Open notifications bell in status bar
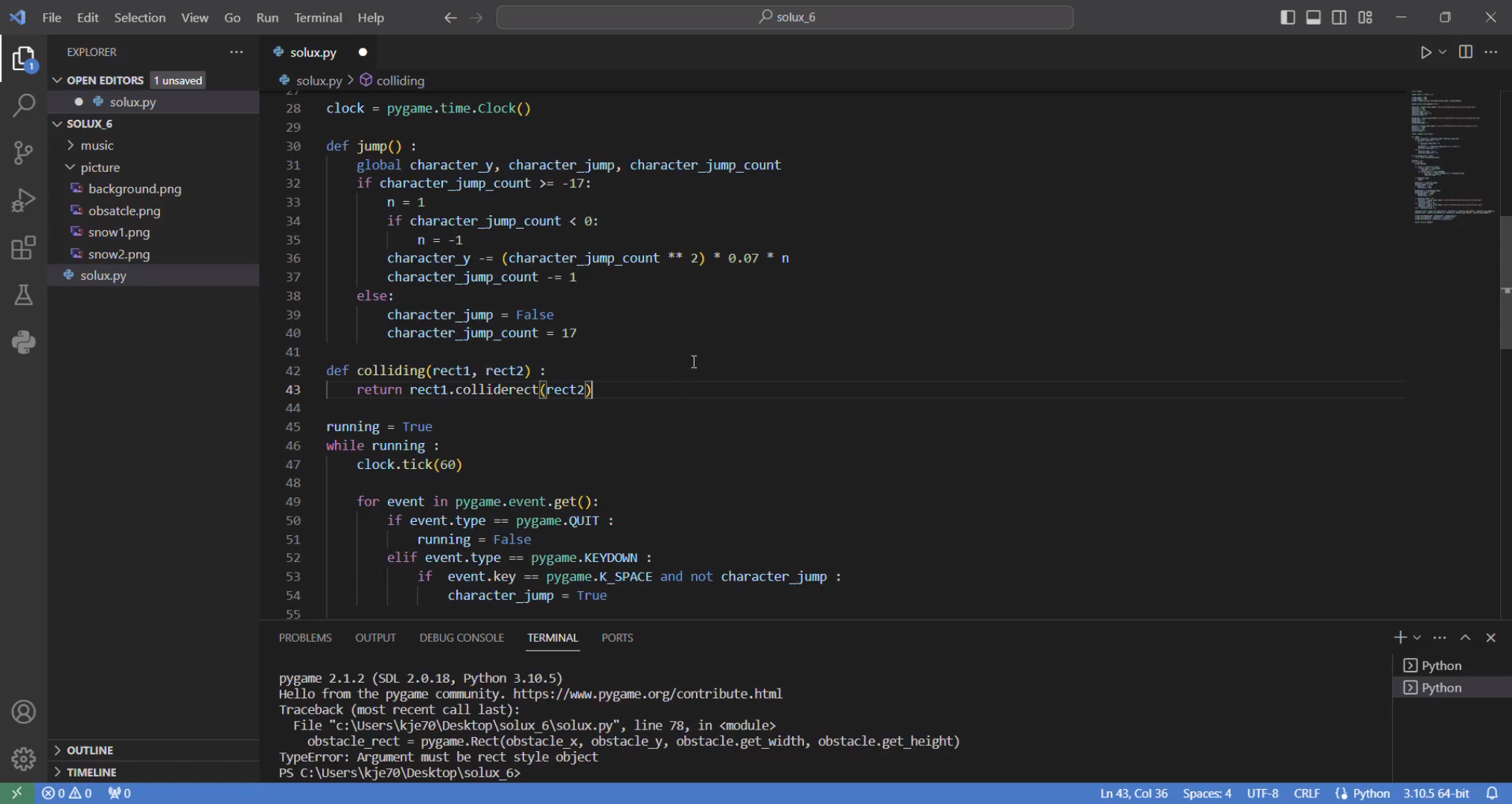Screen dimensions: 1512x804 coord(1492,793)
